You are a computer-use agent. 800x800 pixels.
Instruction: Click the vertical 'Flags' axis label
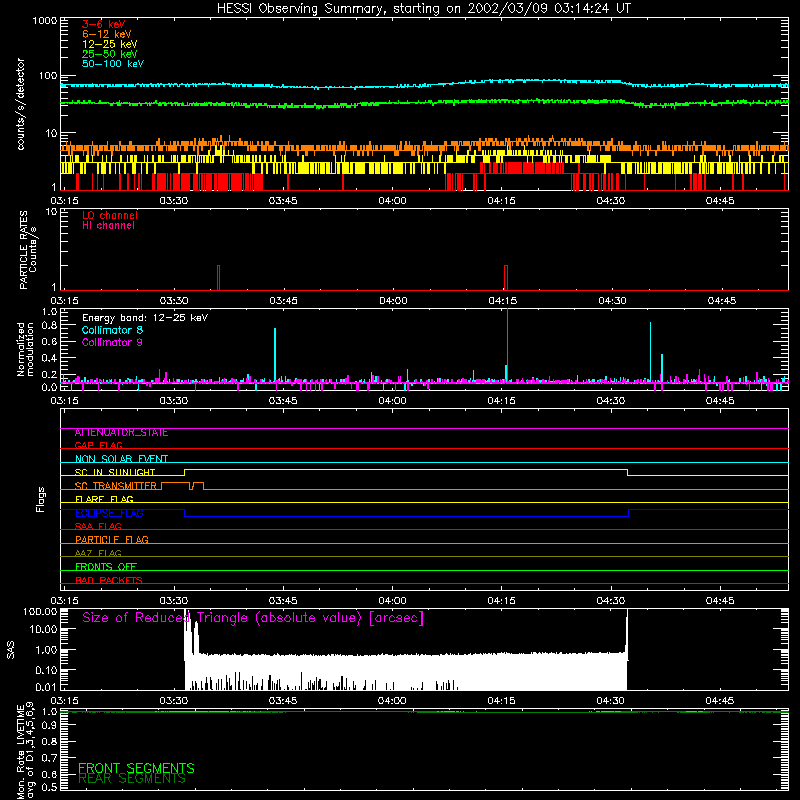pyautogui.click(x=41, y=499)
